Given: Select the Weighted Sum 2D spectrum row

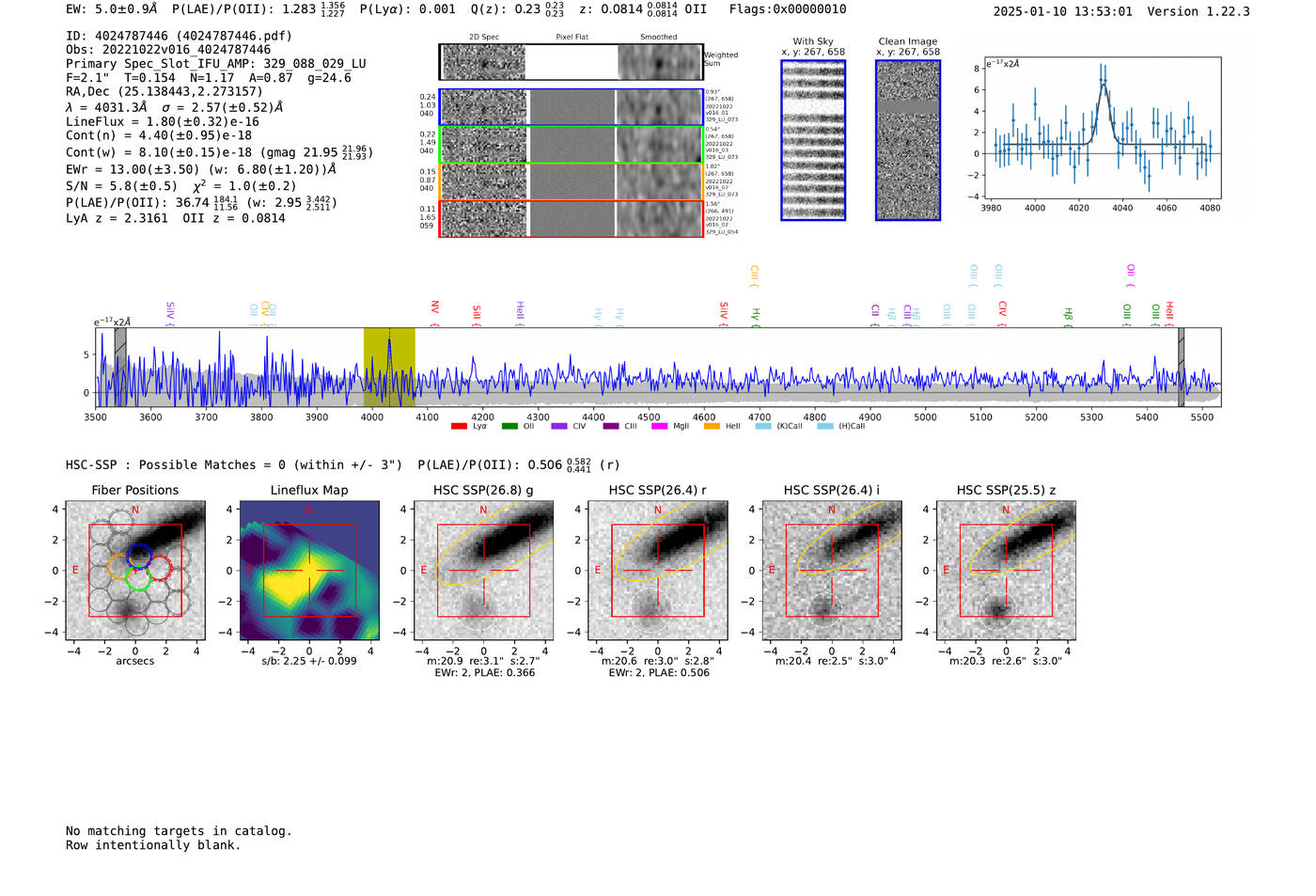Looking at the screenshot, I should [x=571, y=62].
